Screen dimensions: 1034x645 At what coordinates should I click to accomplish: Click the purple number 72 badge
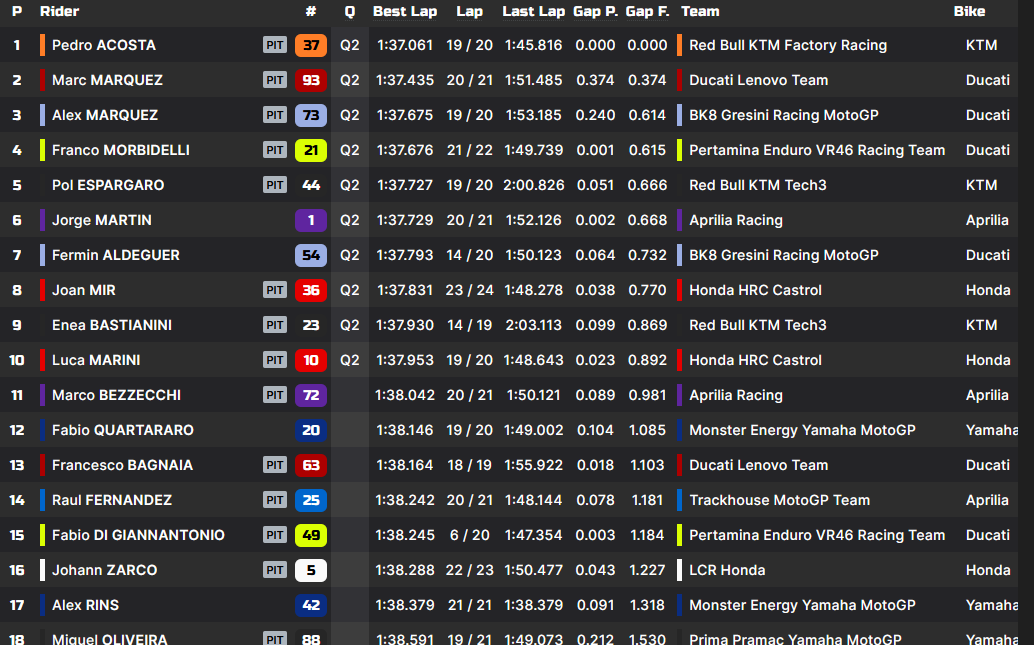click(x=311, y=394)
